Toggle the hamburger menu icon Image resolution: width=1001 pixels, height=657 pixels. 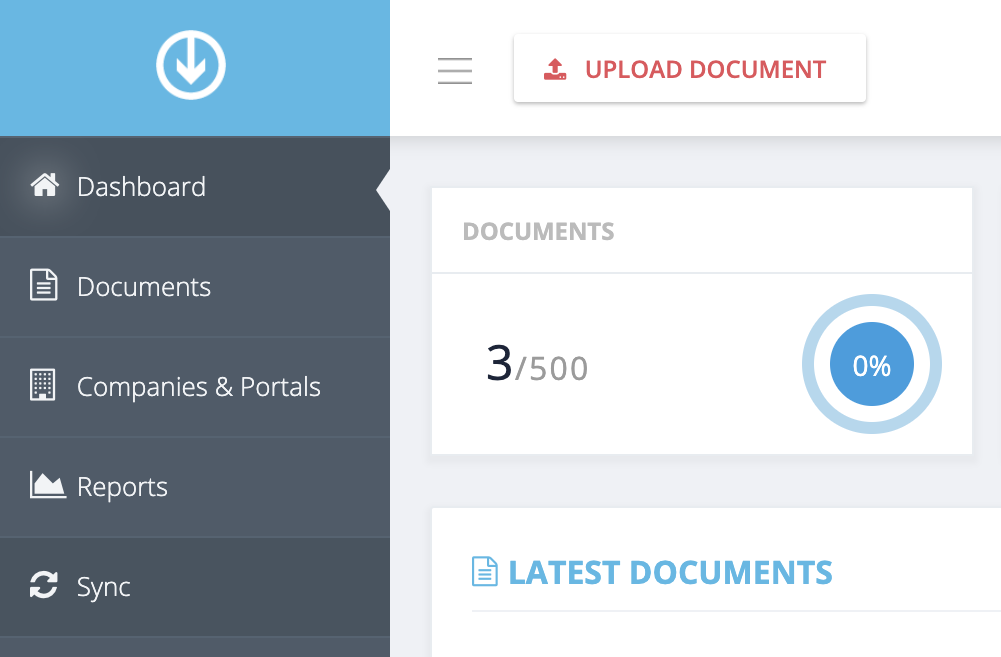[455, 70]
